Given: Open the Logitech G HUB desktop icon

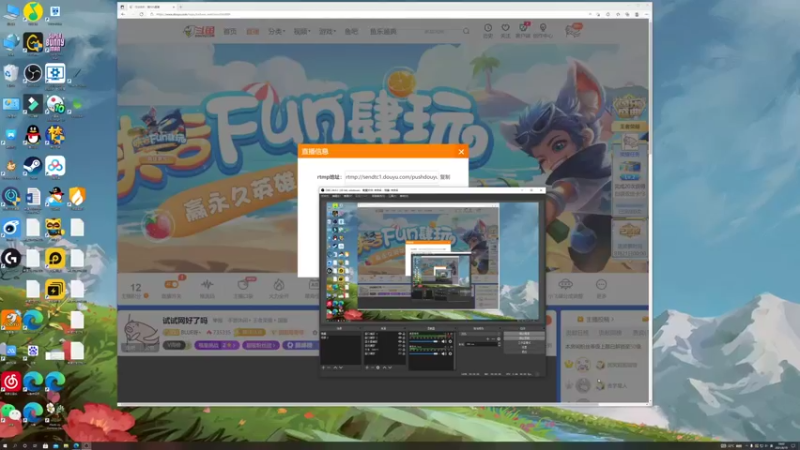Looking at the screenshot, I should click(x=11, y=258).
